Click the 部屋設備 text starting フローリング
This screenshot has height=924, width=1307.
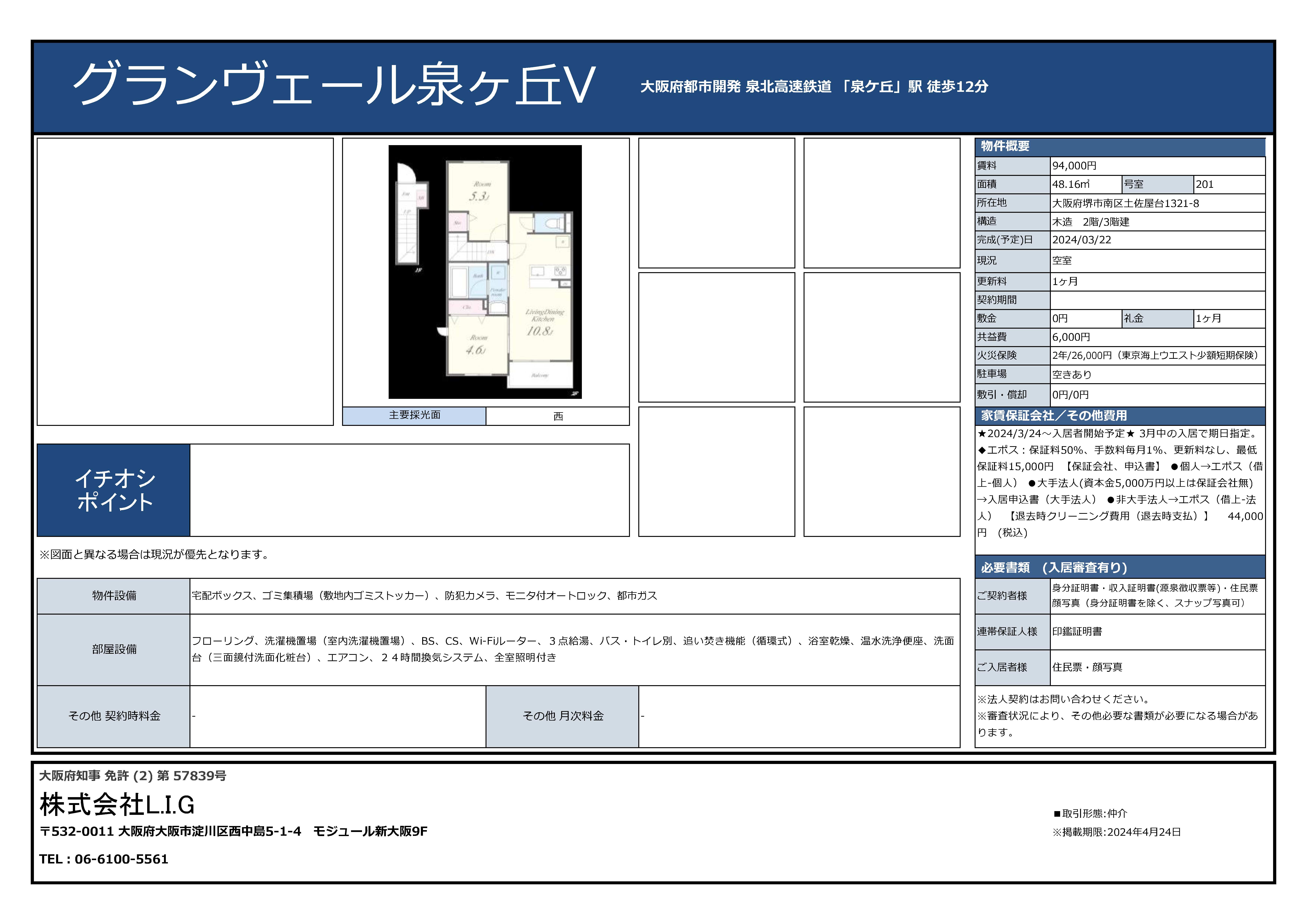click(x=573, y=649)
